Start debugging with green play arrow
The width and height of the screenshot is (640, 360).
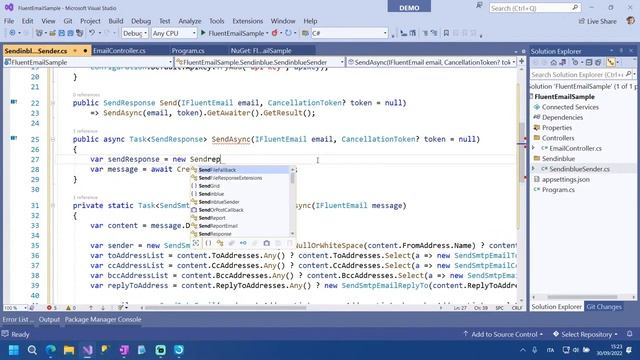[203, 33]
